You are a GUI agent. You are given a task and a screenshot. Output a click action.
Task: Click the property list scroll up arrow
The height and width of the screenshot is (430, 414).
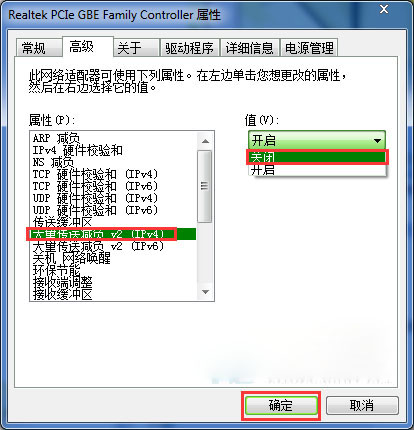pyautogui.click(x=205, y=141)
